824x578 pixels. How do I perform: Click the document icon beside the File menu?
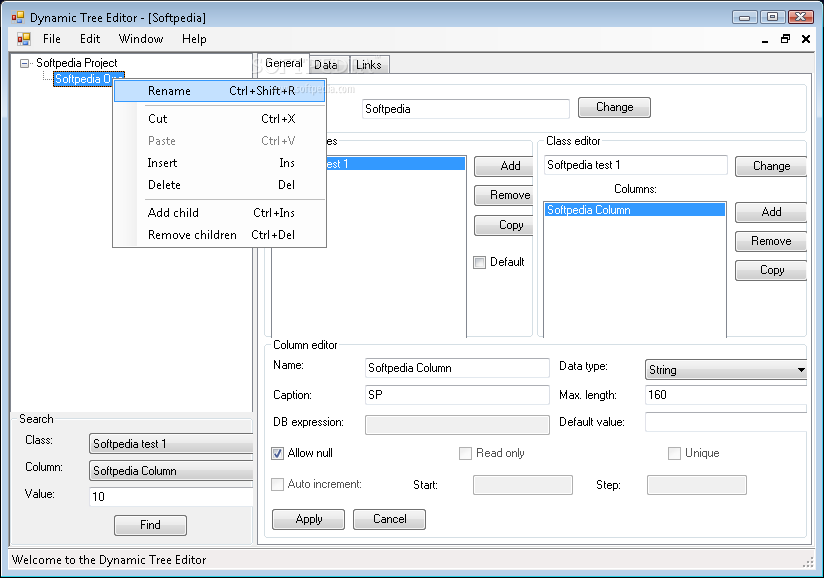tap(24, 39)
